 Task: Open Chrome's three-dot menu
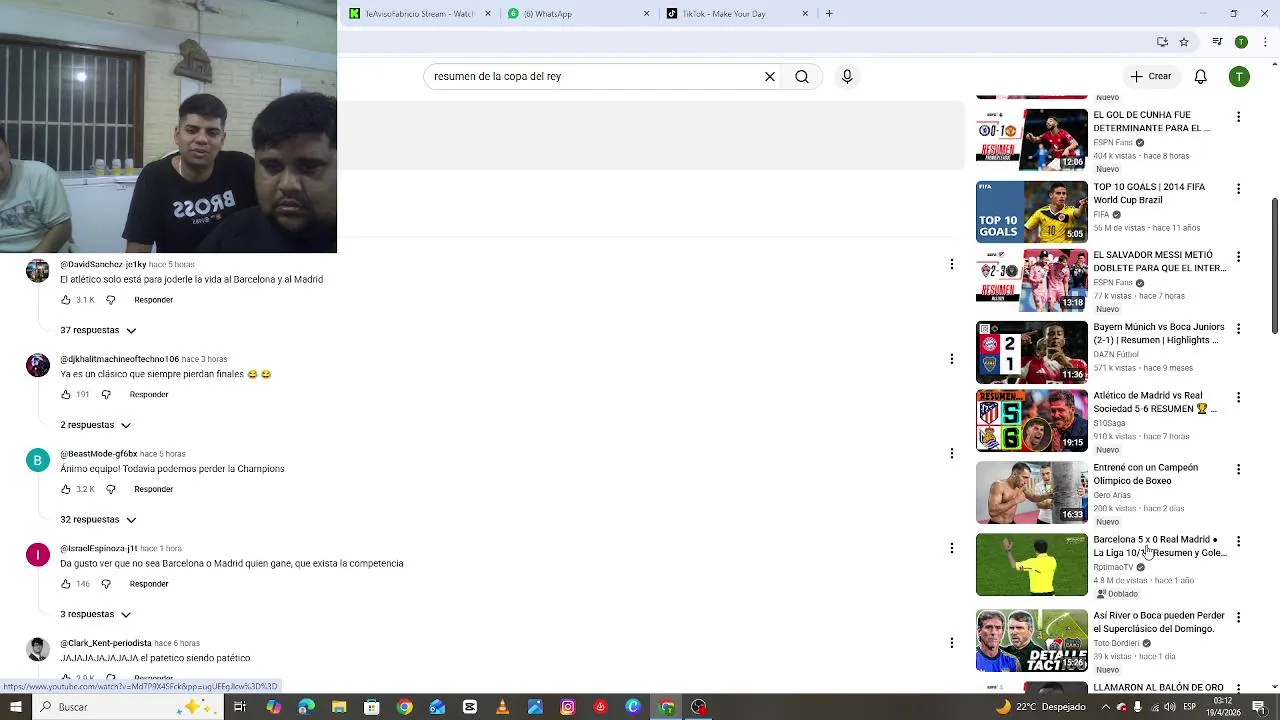tap(1265, 42)
